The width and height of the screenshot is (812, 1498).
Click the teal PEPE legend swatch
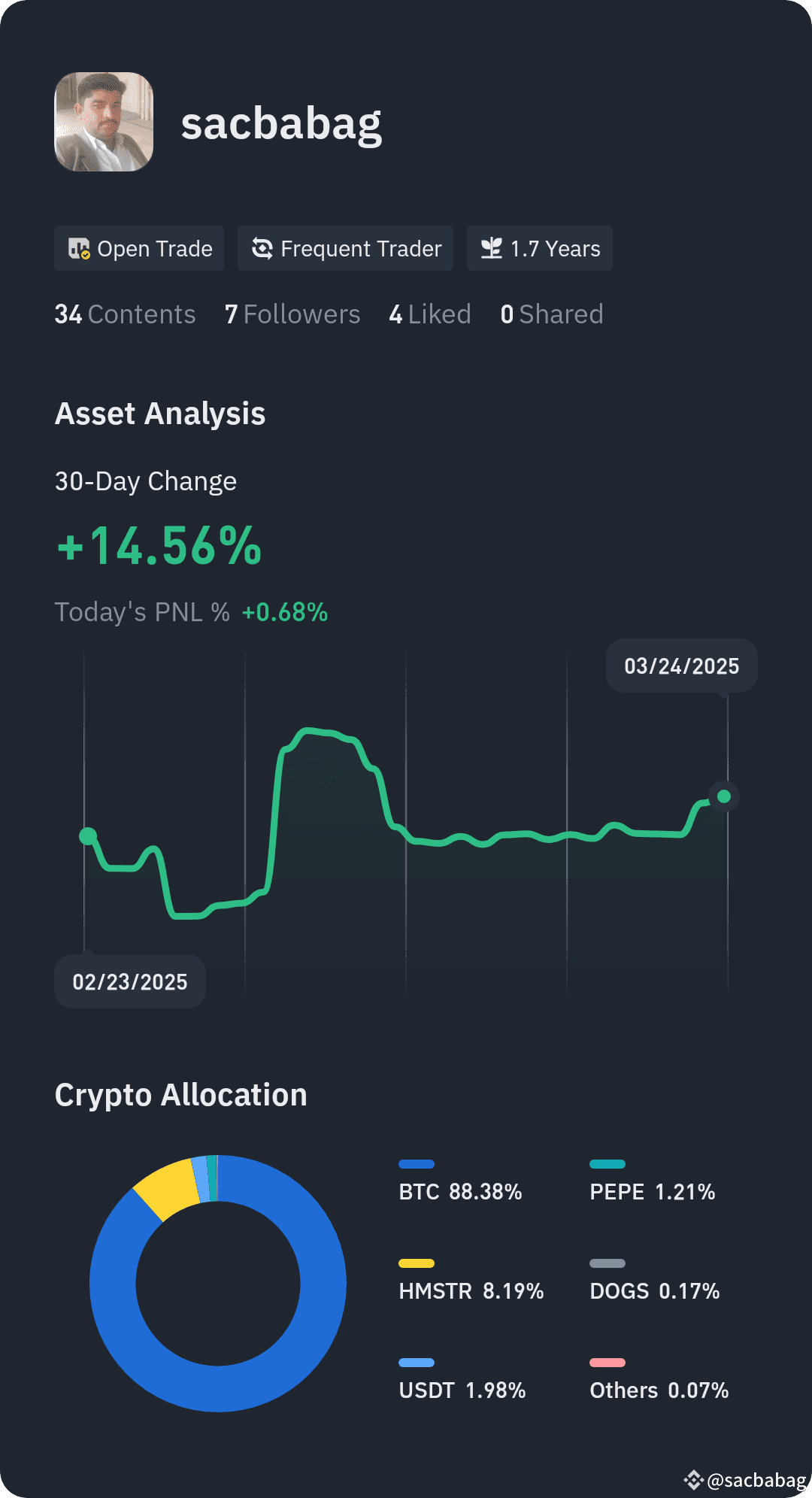(x=607, y=1164)
